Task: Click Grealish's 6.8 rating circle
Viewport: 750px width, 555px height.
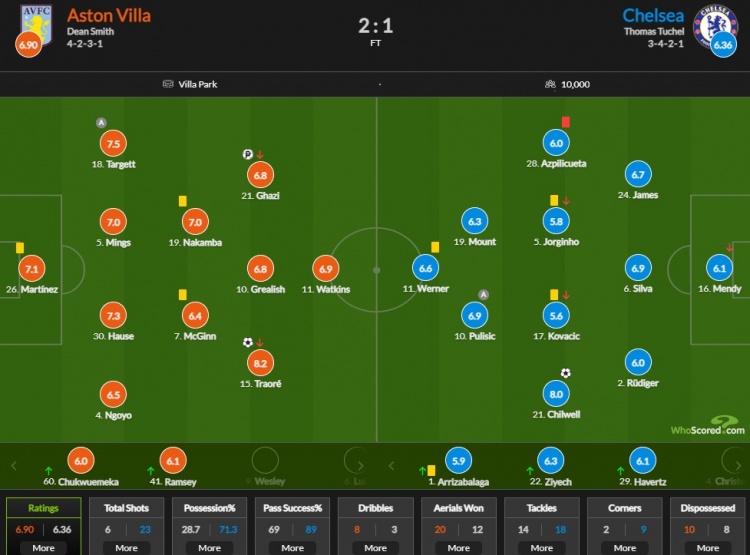Action: click(x=260, y=268)
